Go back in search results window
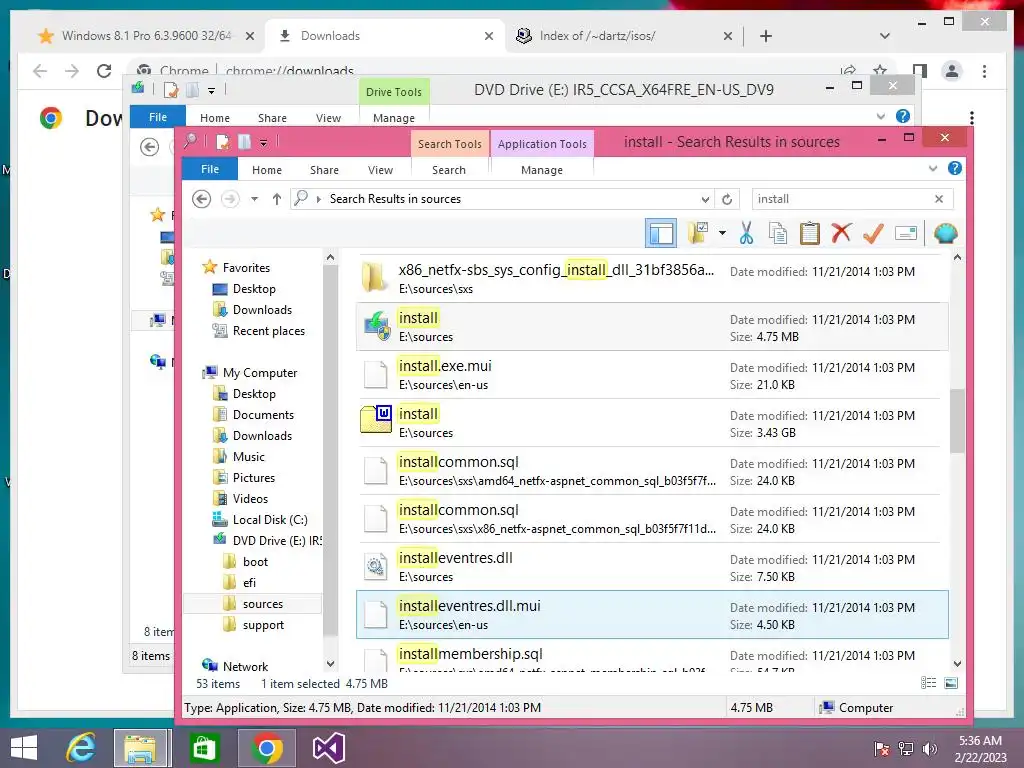 tap(202, 199)
